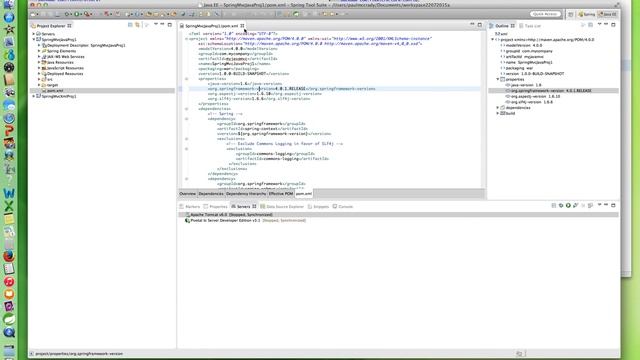Open the Data Source Explorer tab
640x360 pixels.
point(282,207)
